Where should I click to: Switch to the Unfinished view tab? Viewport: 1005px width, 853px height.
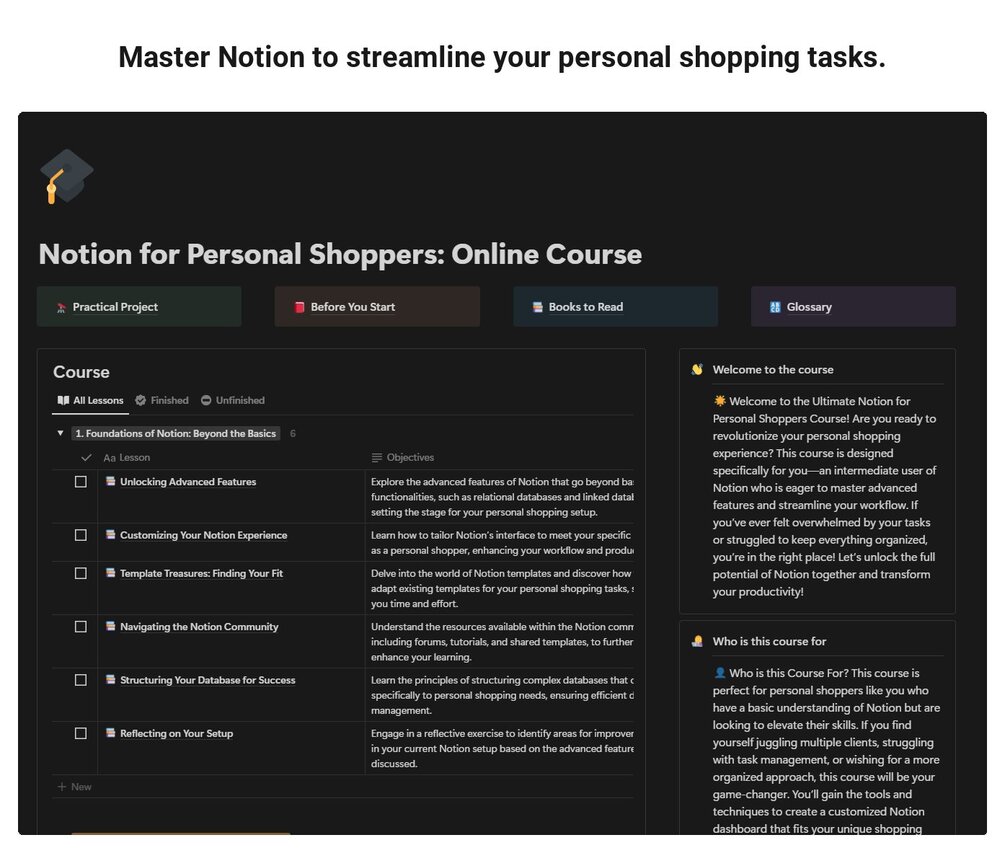pyautogui.click(x=233, y=401)
